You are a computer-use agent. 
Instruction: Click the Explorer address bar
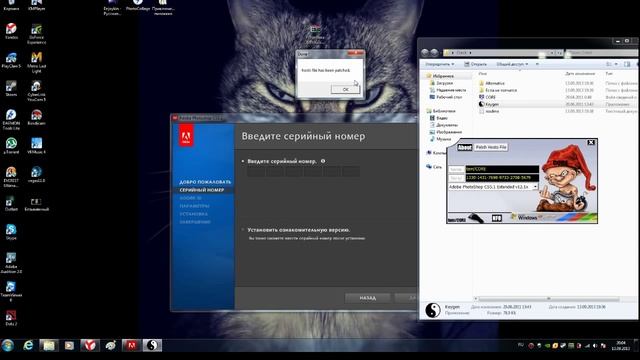point(503,53)
